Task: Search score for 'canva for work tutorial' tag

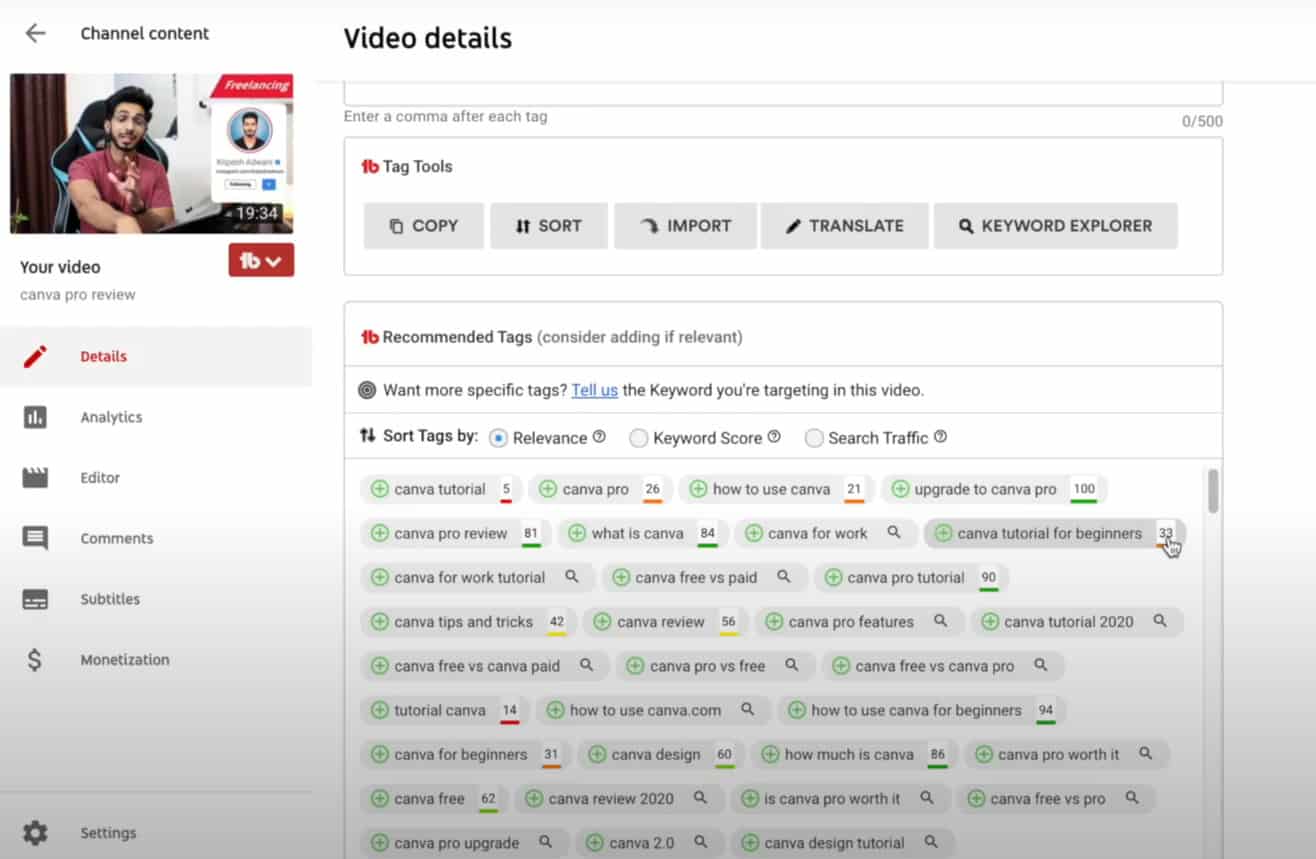Action: click(572, 577)
